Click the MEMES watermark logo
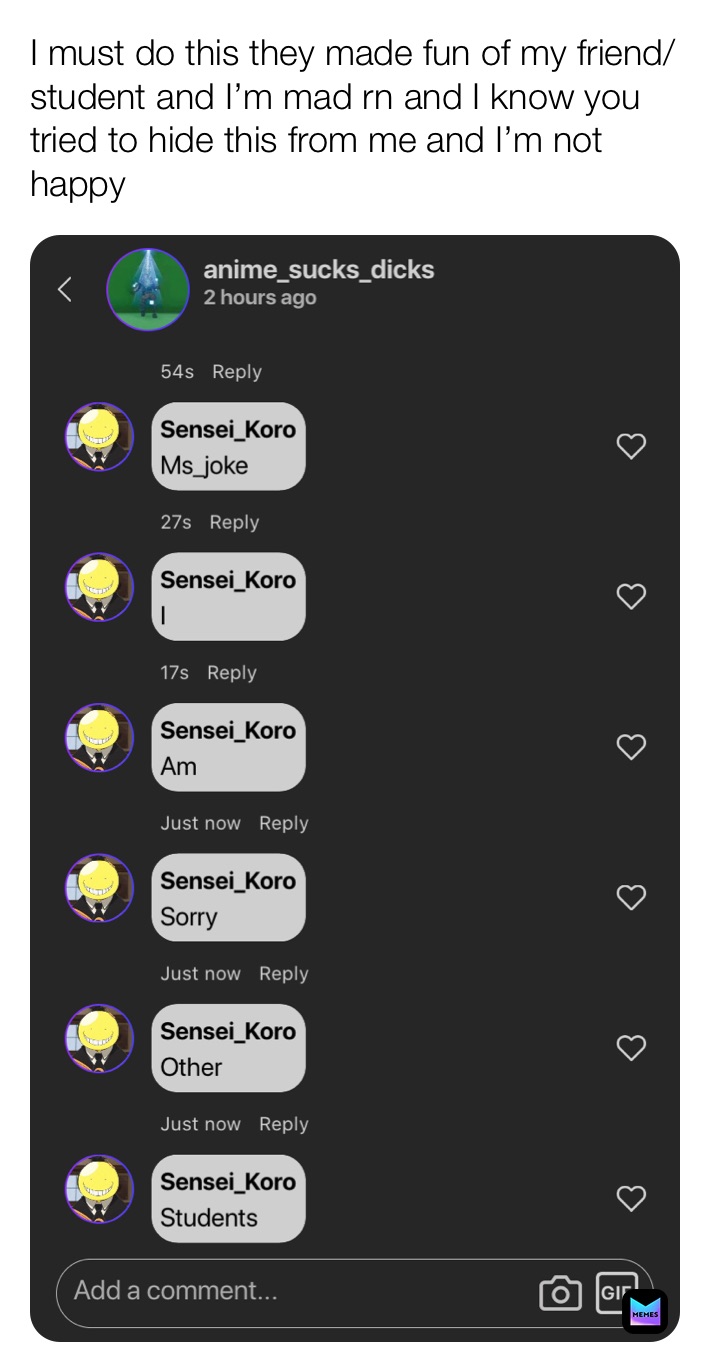 coord(646,1312)
